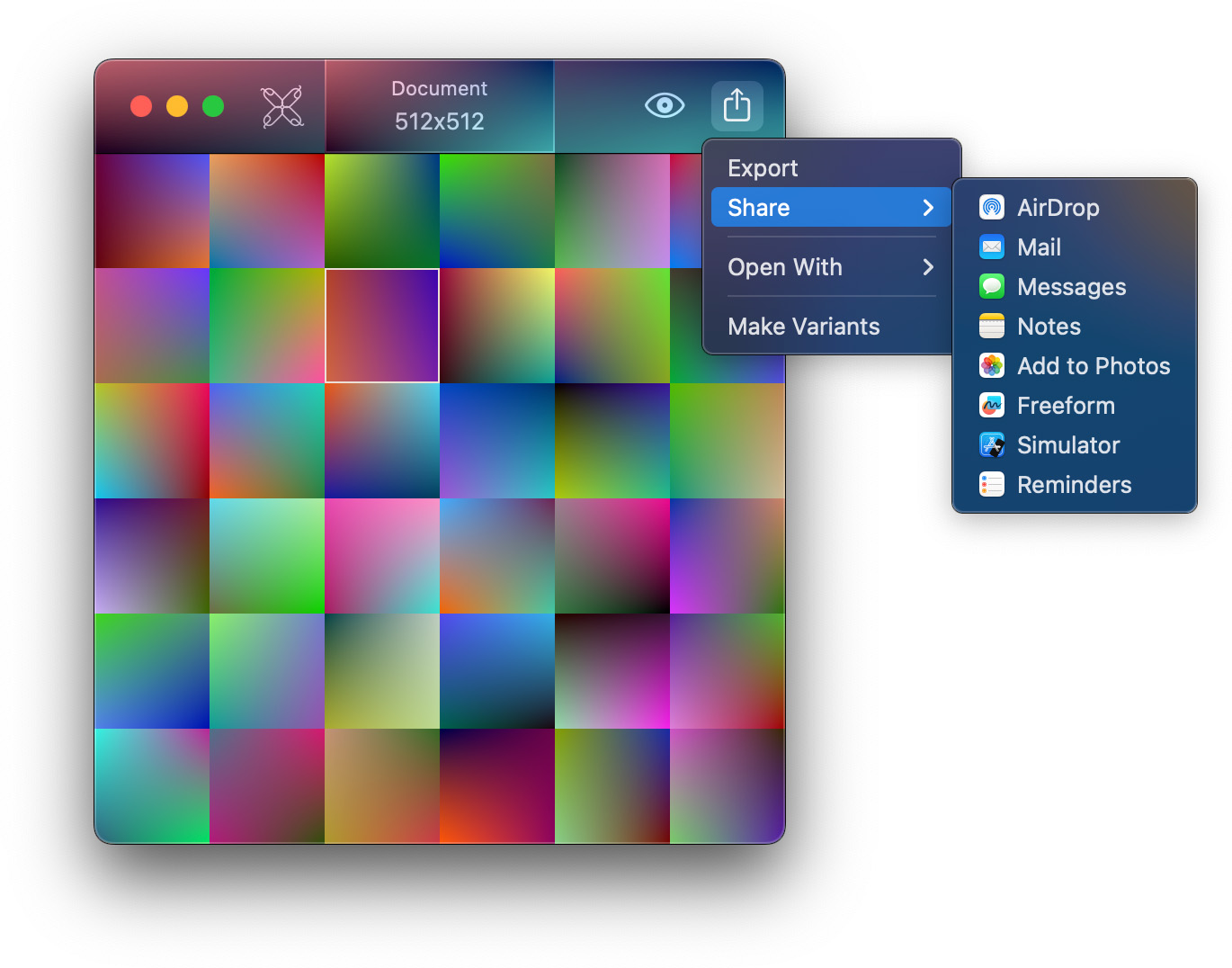Toggle the eye preview icon
Viewport: 1232px width, 968px height.
click(x=665, y=106)
